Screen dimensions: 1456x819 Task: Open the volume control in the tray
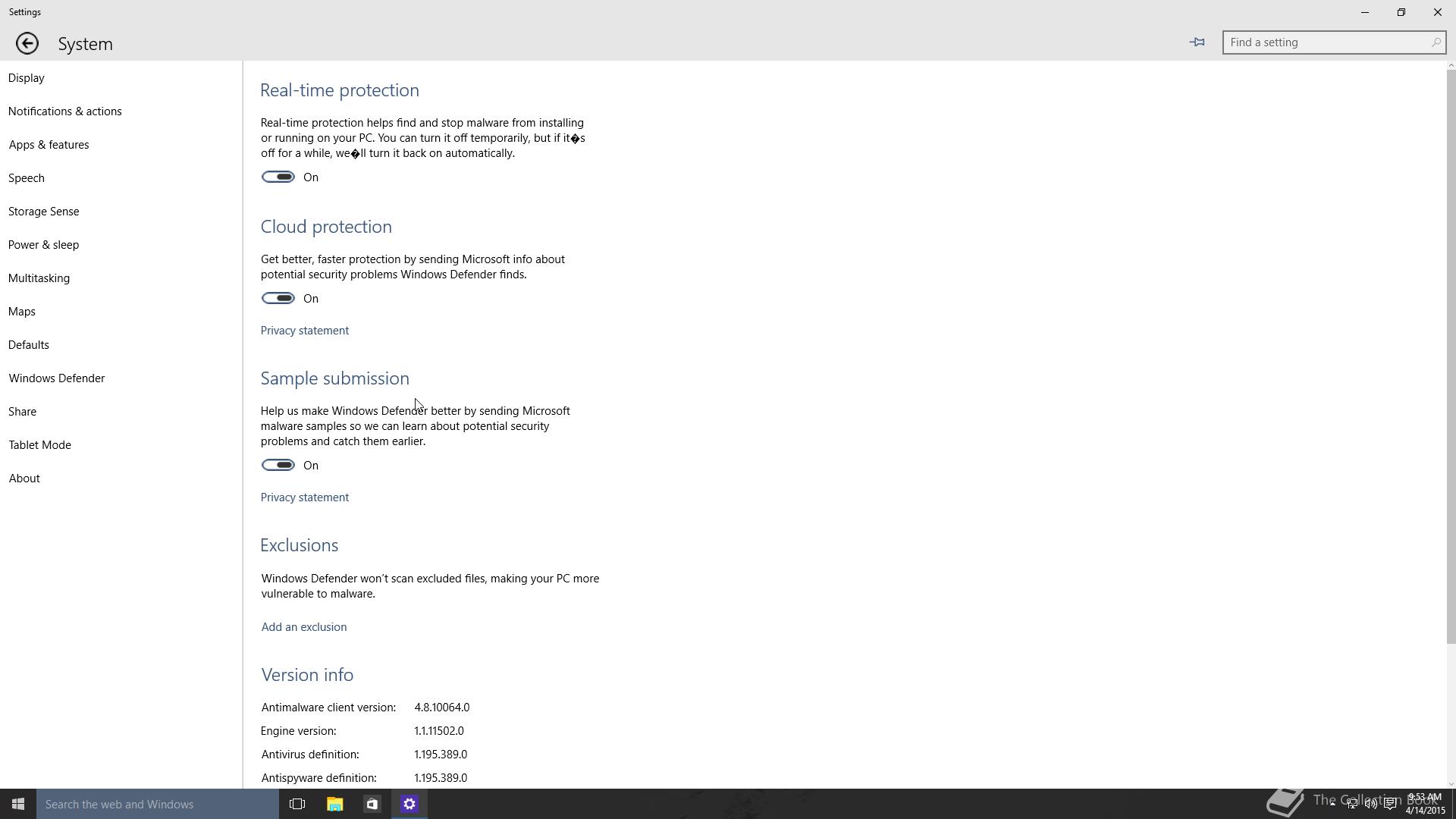[1371, 804]
